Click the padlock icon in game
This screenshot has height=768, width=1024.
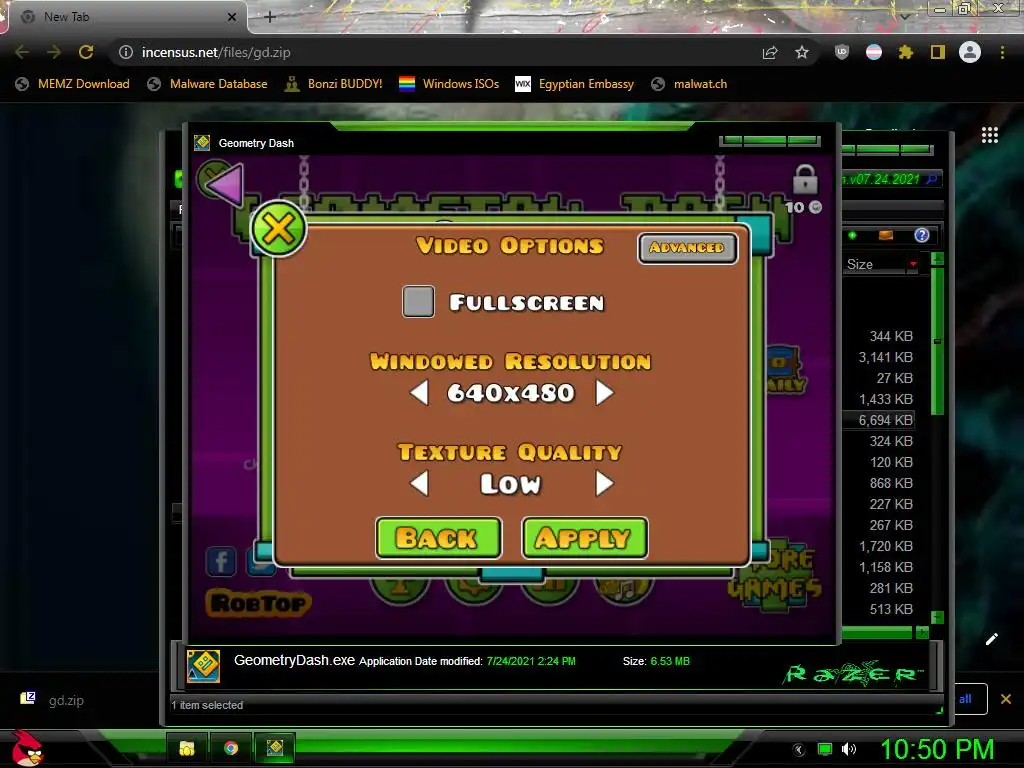[805, 179]
